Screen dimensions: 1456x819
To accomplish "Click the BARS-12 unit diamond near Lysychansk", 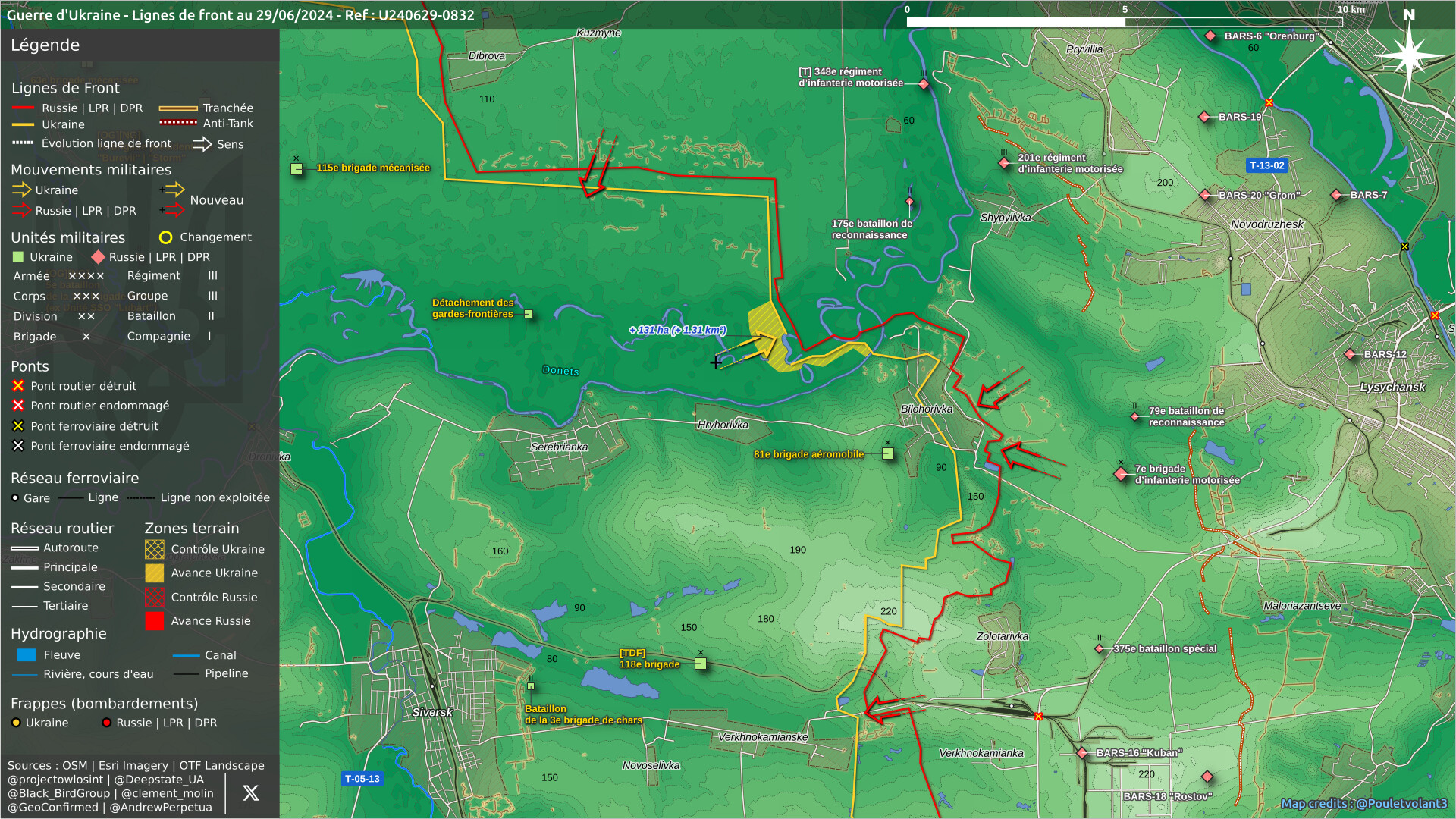I will [x=1350, y=354].
